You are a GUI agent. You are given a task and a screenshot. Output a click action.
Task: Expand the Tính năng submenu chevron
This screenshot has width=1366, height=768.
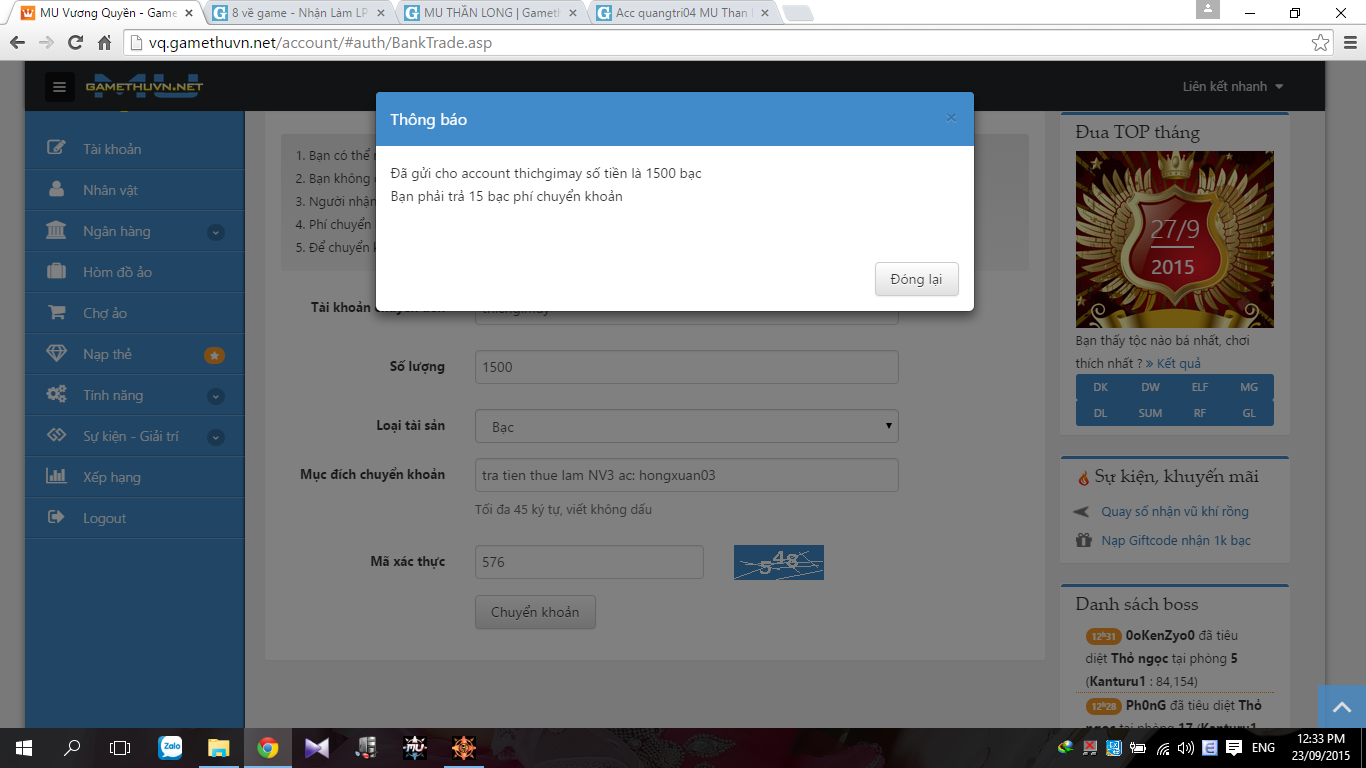(215, 396)
